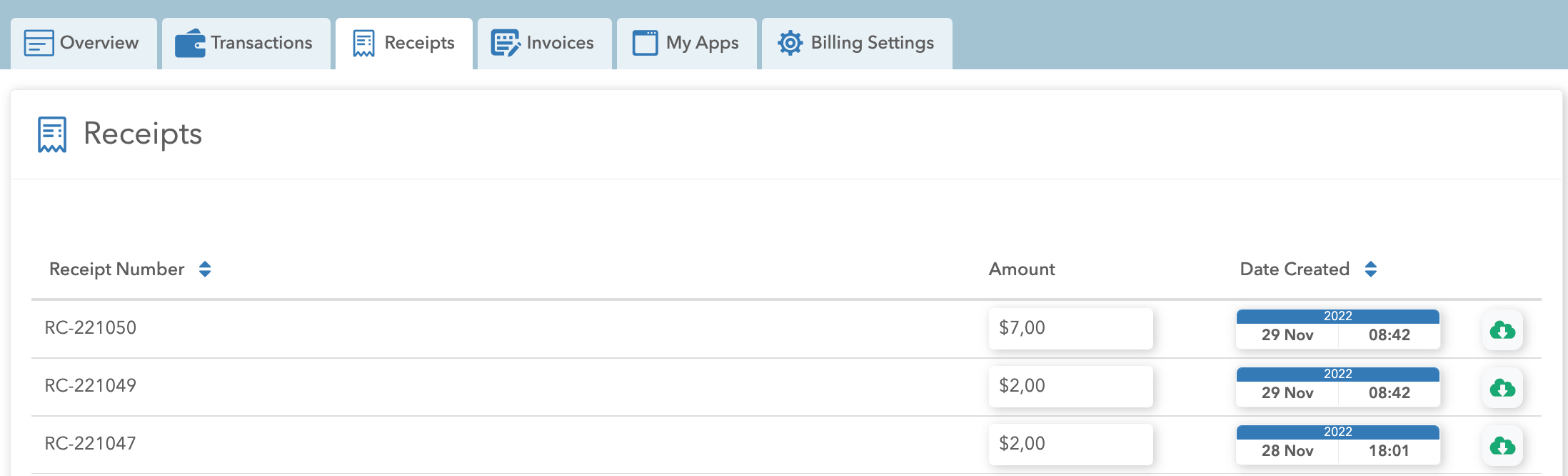Open the Overview tab
This screenshot has width=1568, height=476.
pyautogui.click(x=99, y=43)
